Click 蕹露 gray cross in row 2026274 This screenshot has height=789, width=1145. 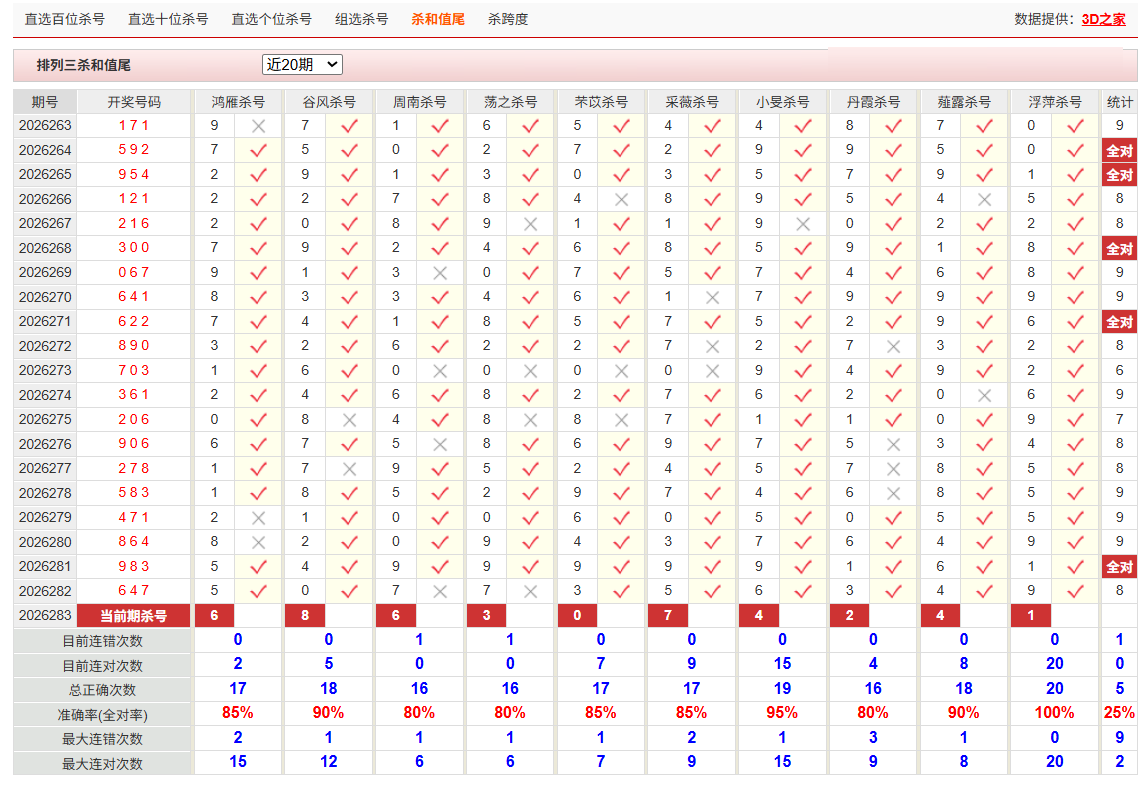[984, 395]
